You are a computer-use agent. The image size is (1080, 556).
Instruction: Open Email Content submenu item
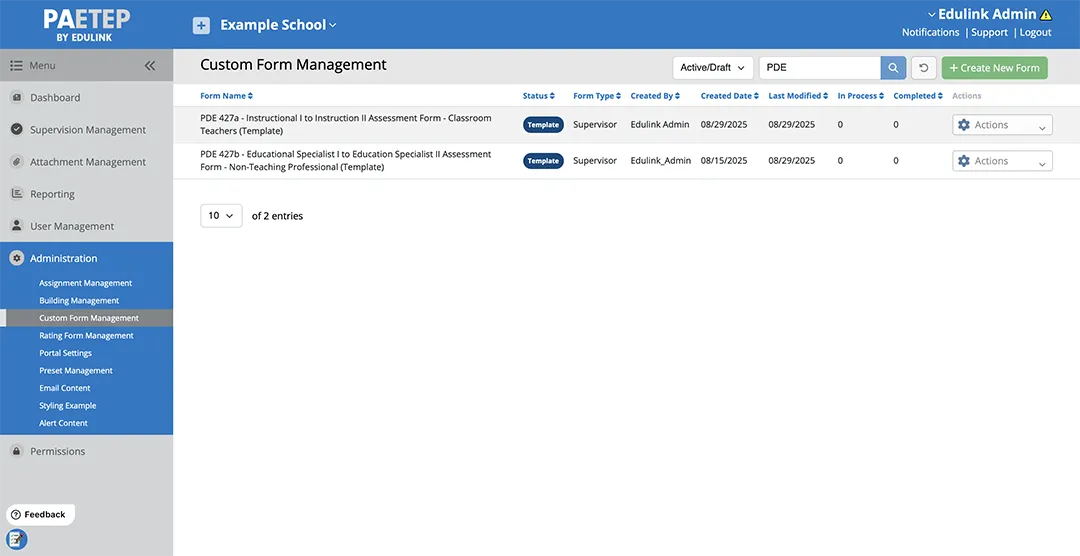65,388
